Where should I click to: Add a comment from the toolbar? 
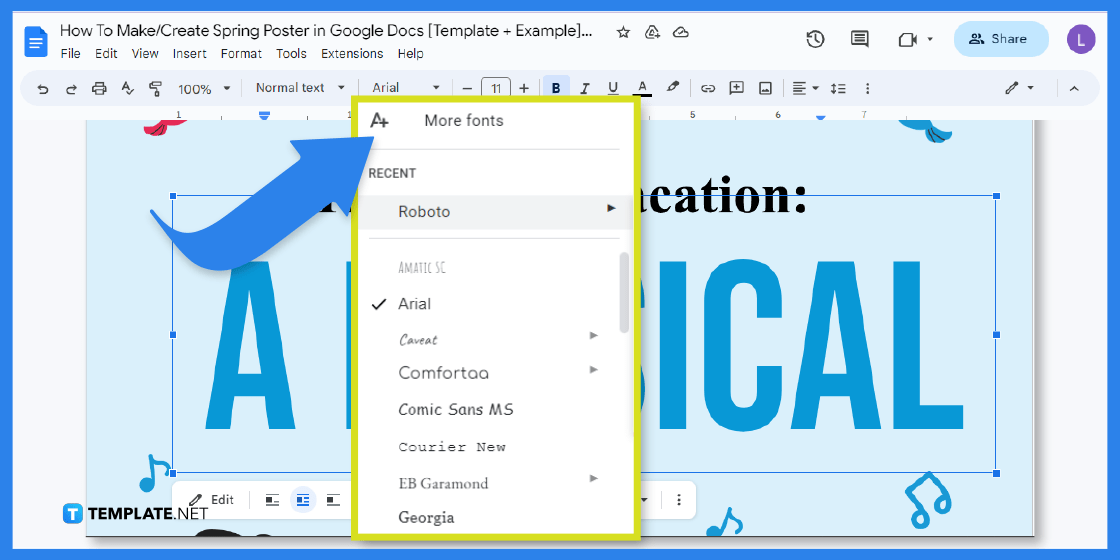point(736,89)
